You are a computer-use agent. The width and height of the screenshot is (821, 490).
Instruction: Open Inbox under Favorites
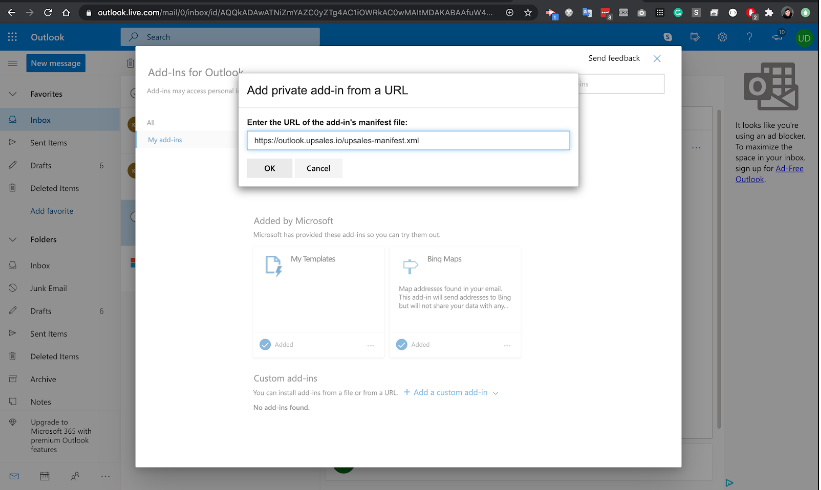click(60, 120)
